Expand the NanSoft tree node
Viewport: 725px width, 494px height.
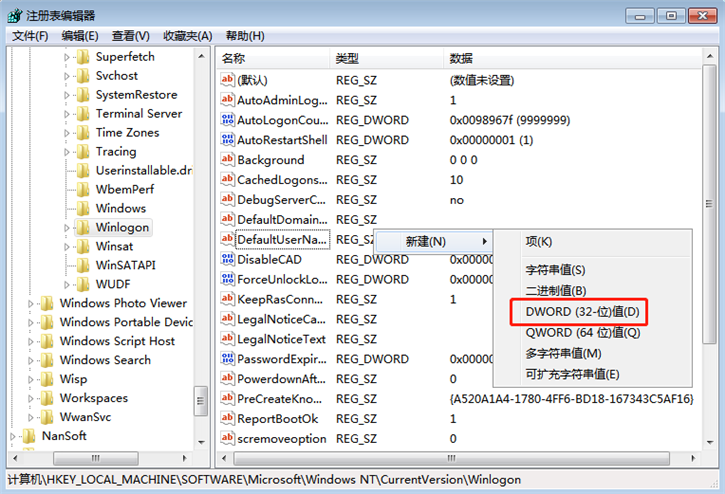click(x=14, y=436)
